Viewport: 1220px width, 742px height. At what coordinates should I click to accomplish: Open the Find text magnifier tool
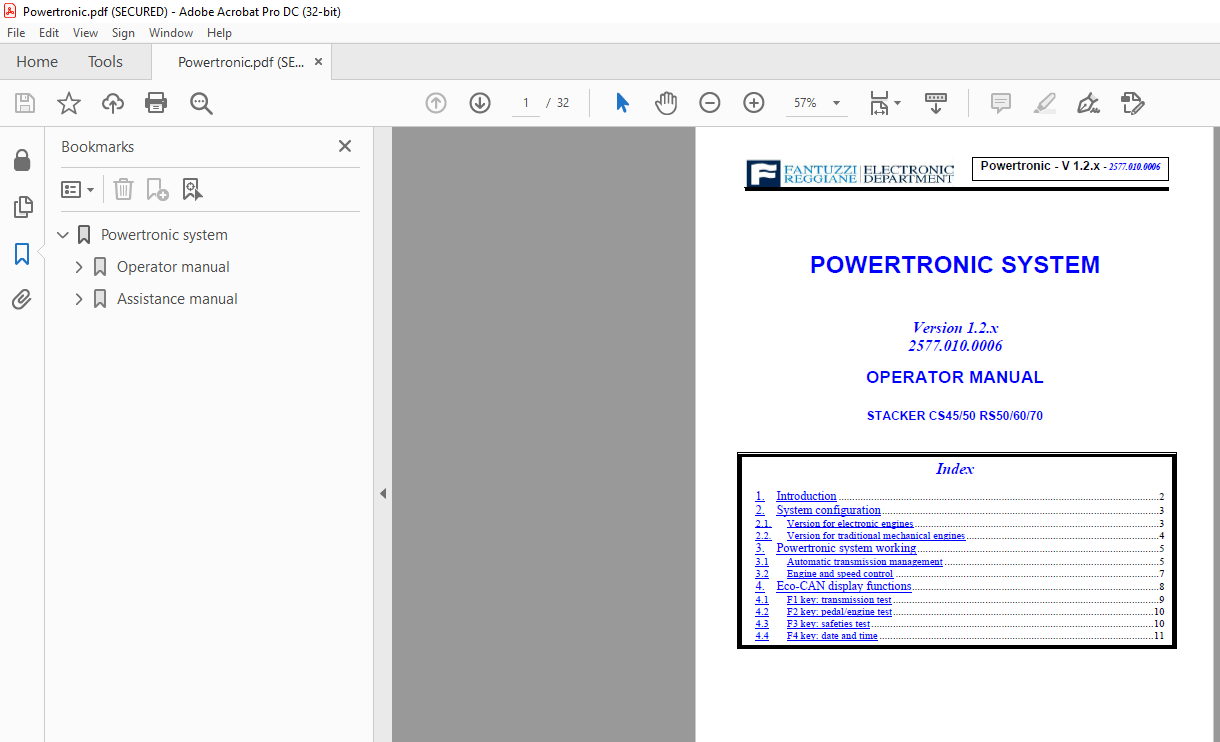[202, 103]
